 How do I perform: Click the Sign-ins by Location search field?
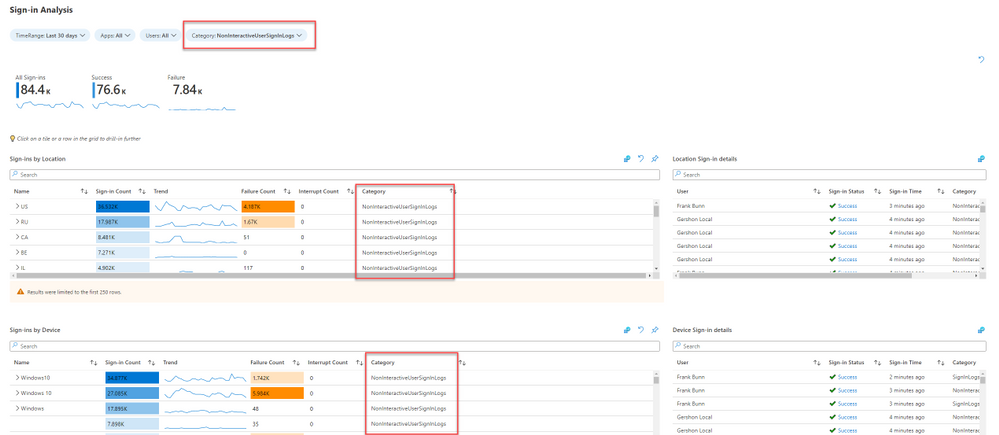pyautogui.click(x=334, y=175)
